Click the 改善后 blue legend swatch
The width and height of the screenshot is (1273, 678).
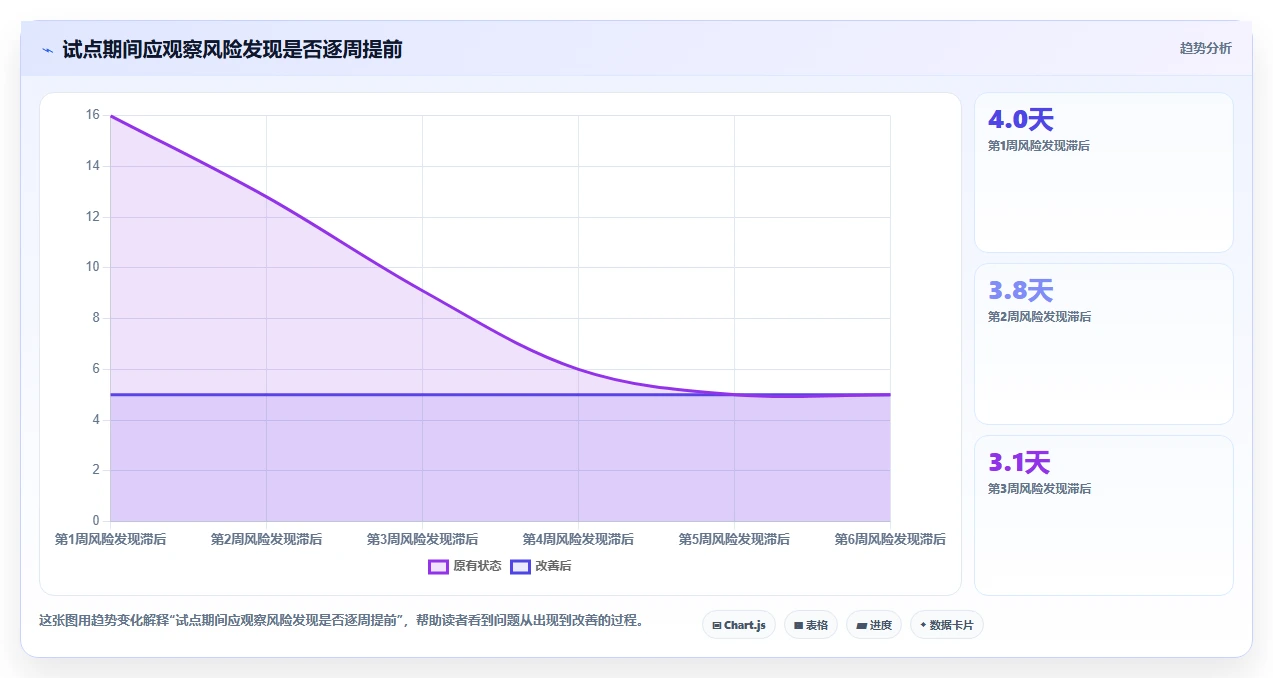[520, 566]
